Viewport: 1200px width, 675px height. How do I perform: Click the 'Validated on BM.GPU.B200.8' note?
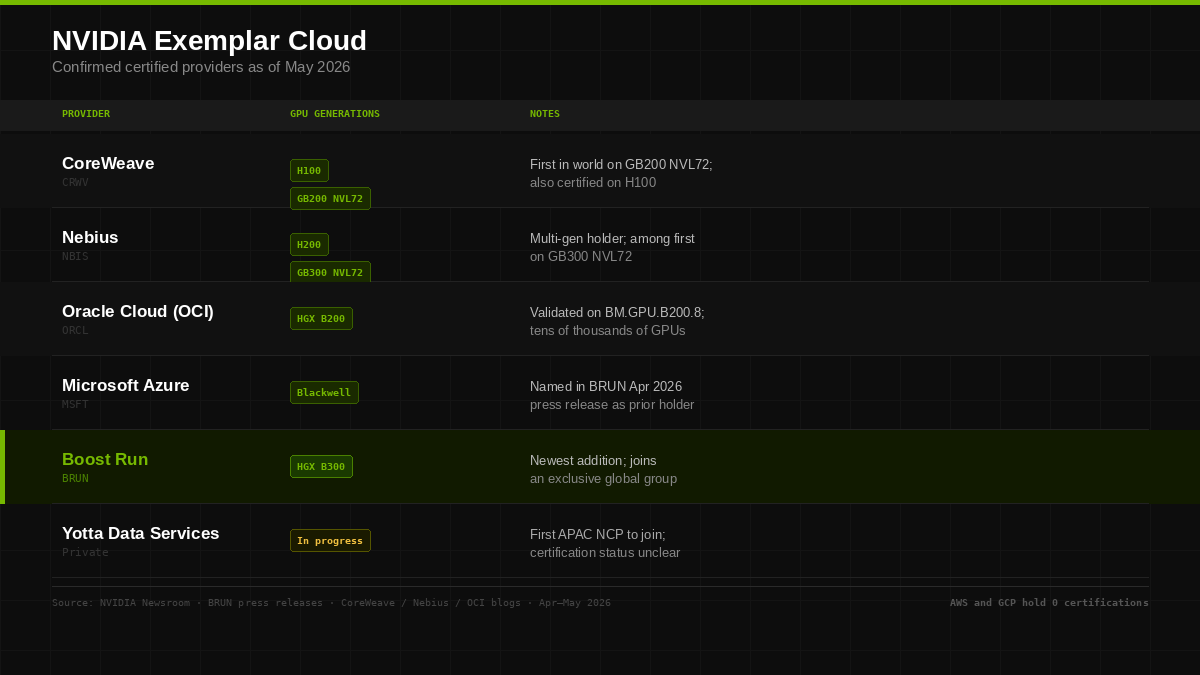coord(617,313)
